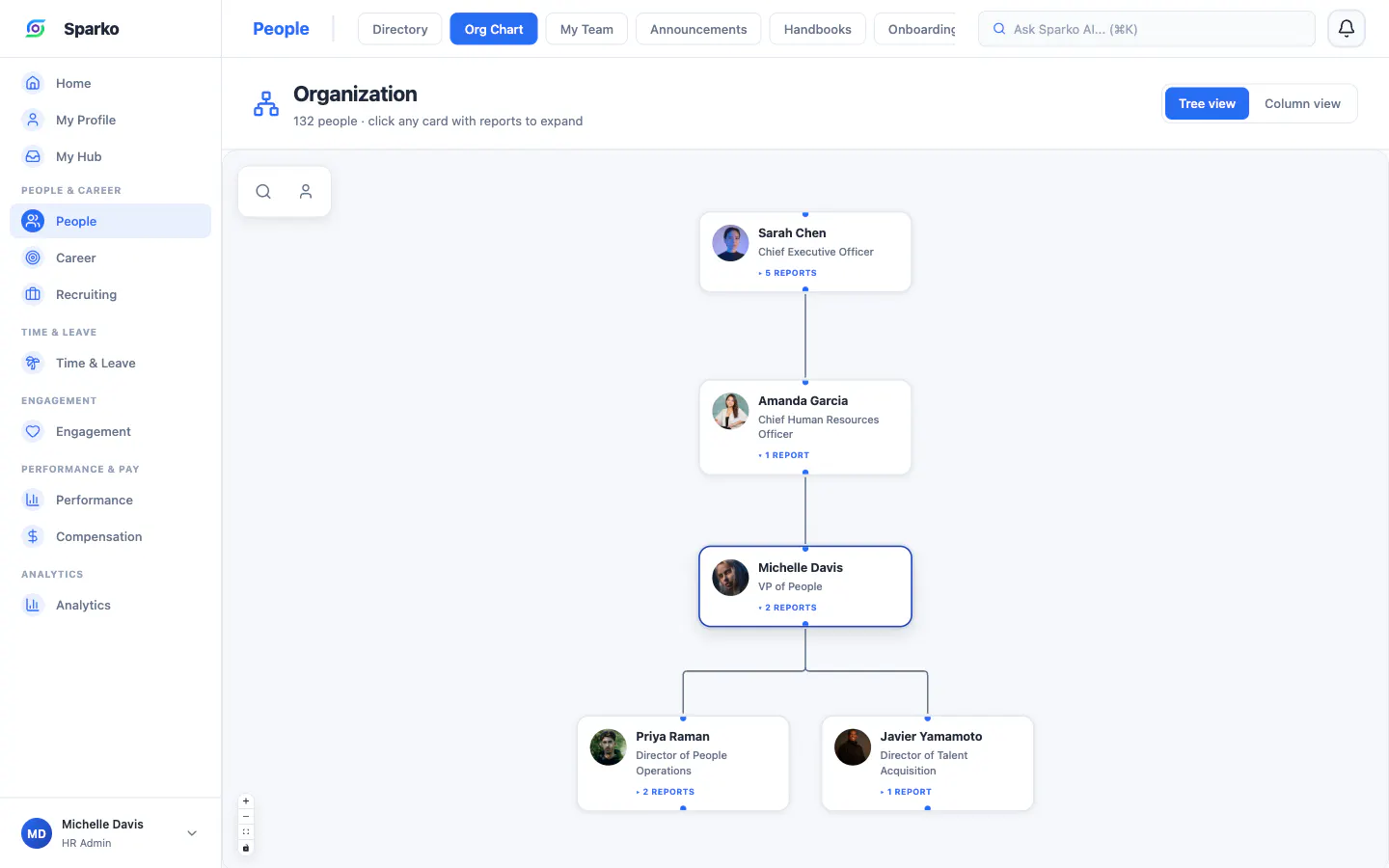Collapse Michelle Davis's 2 reports
Viewport: 1389px width, 868px height.
pos(788,608)
